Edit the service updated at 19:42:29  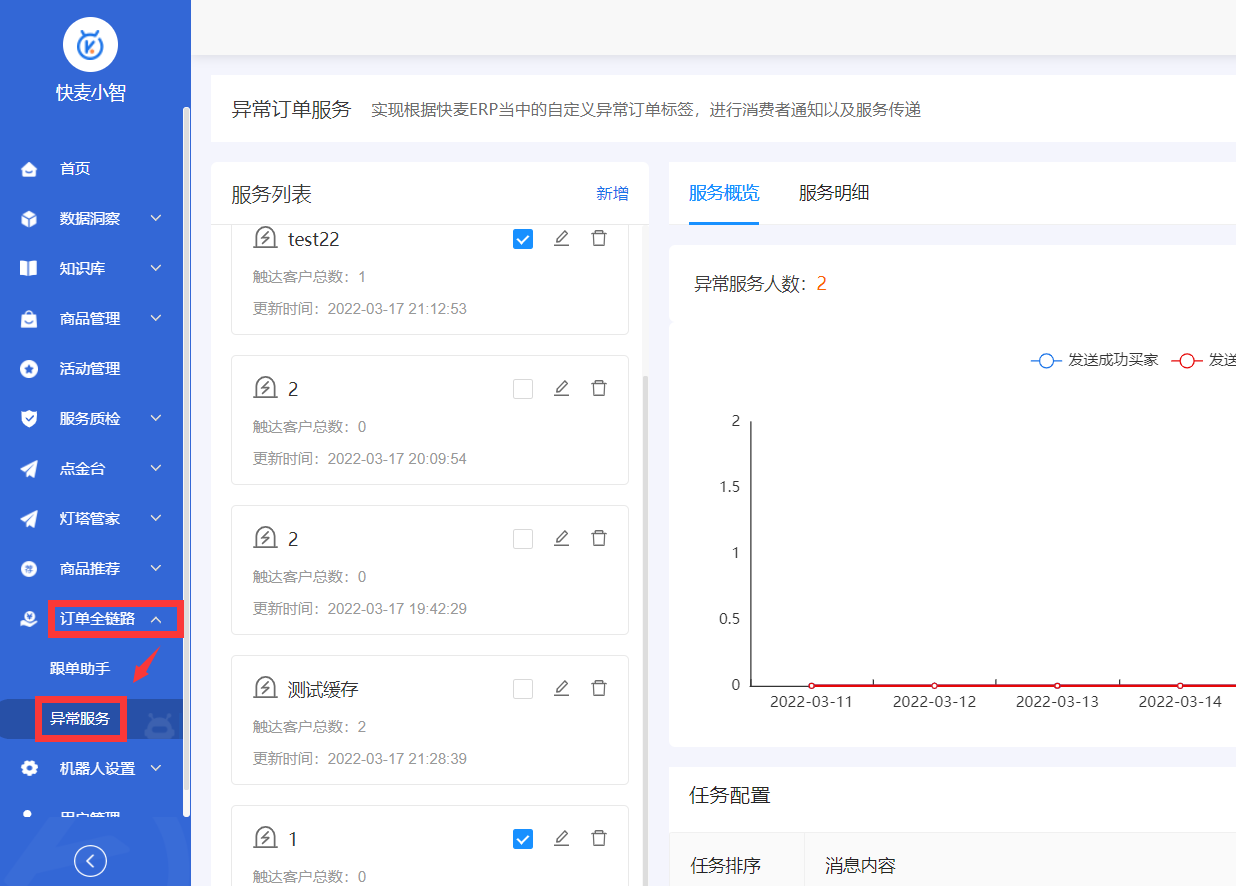pyautogui.click(x=561, y=538)
